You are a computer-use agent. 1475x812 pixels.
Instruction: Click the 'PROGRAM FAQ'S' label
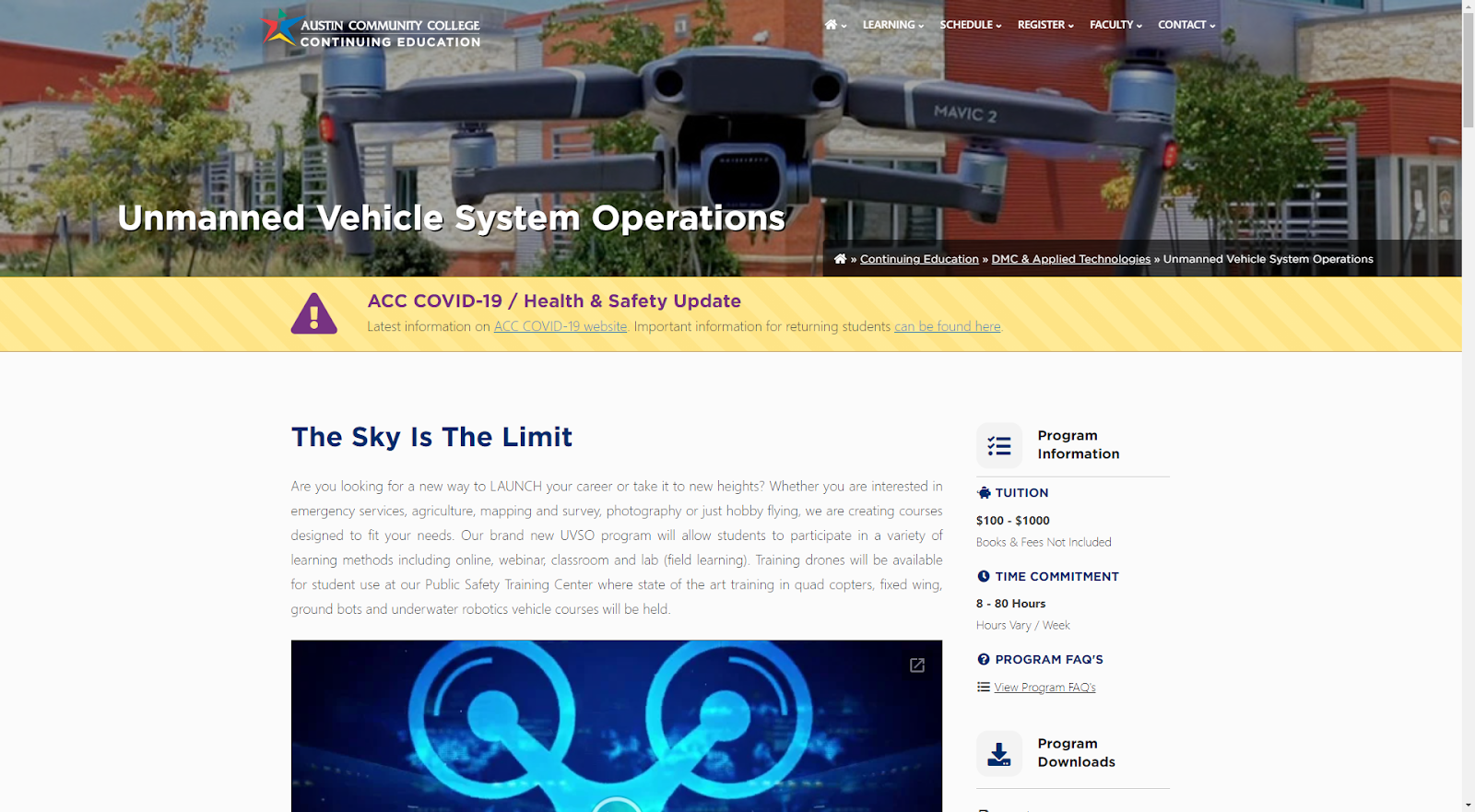[1049, 659]
